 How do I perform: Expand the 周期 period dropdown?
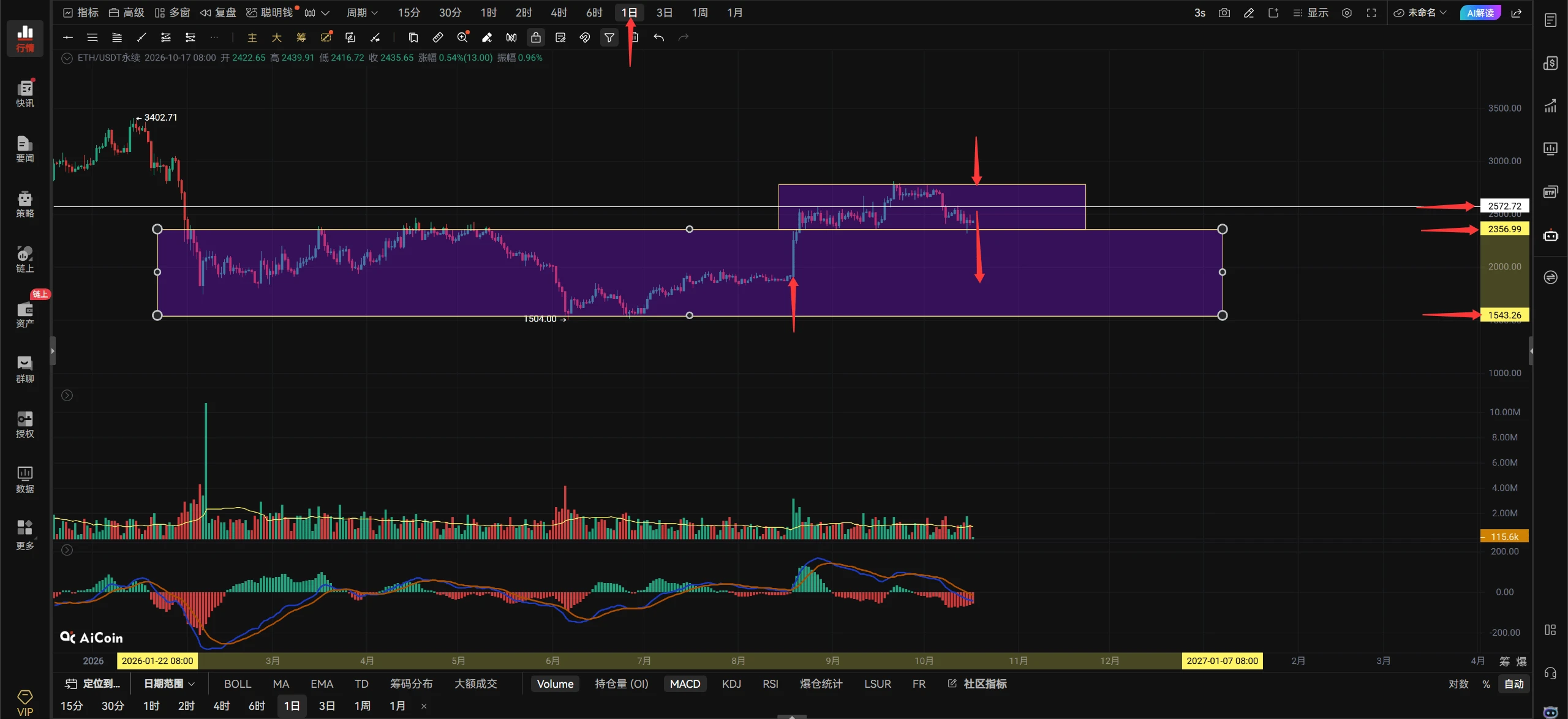tap(362, 12)
